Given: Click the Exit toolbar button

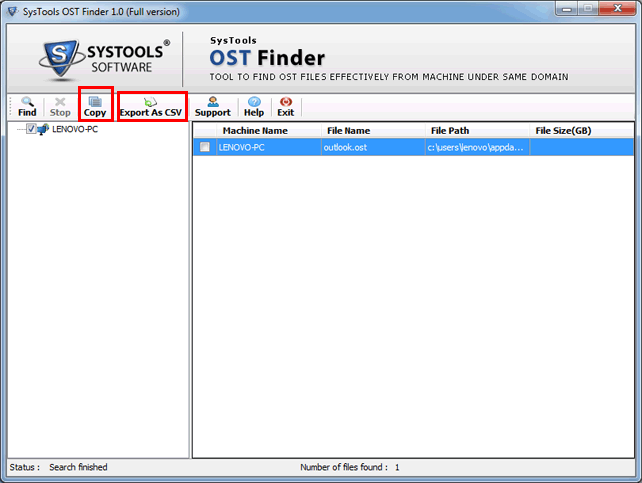Looking at the screenshot, I should pos(286,107).
